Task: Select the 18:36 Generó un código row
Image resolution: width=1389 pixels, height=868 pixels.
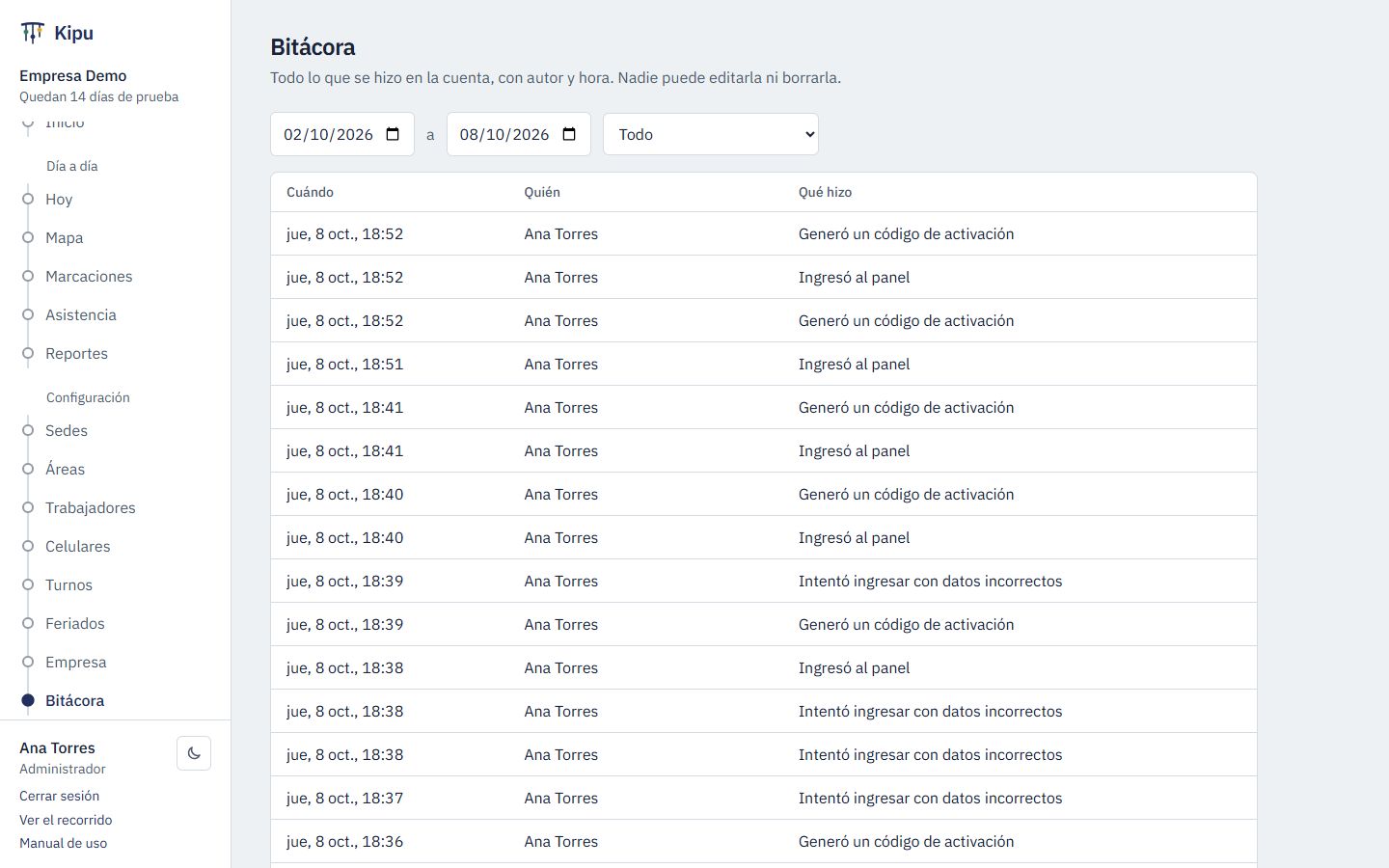Action: click(764, 841)
